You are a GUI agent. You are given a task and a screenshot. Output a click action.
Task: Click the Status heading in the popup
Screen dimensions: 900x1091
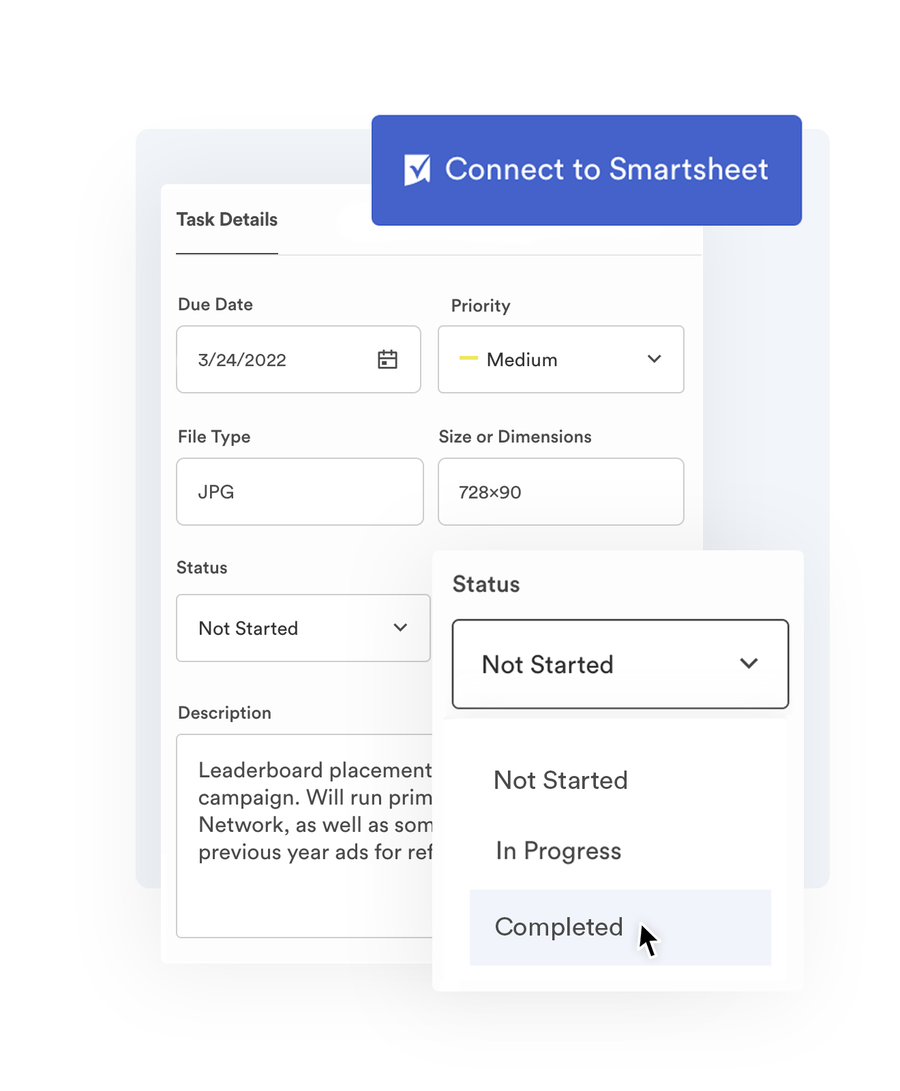(x=486, y=584)
